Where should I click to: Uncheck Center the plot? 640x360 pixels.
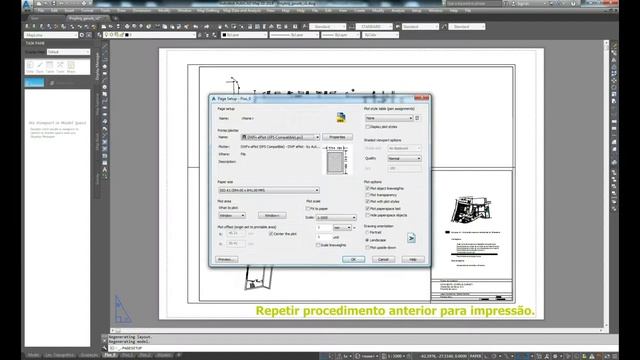pos(271,234)
